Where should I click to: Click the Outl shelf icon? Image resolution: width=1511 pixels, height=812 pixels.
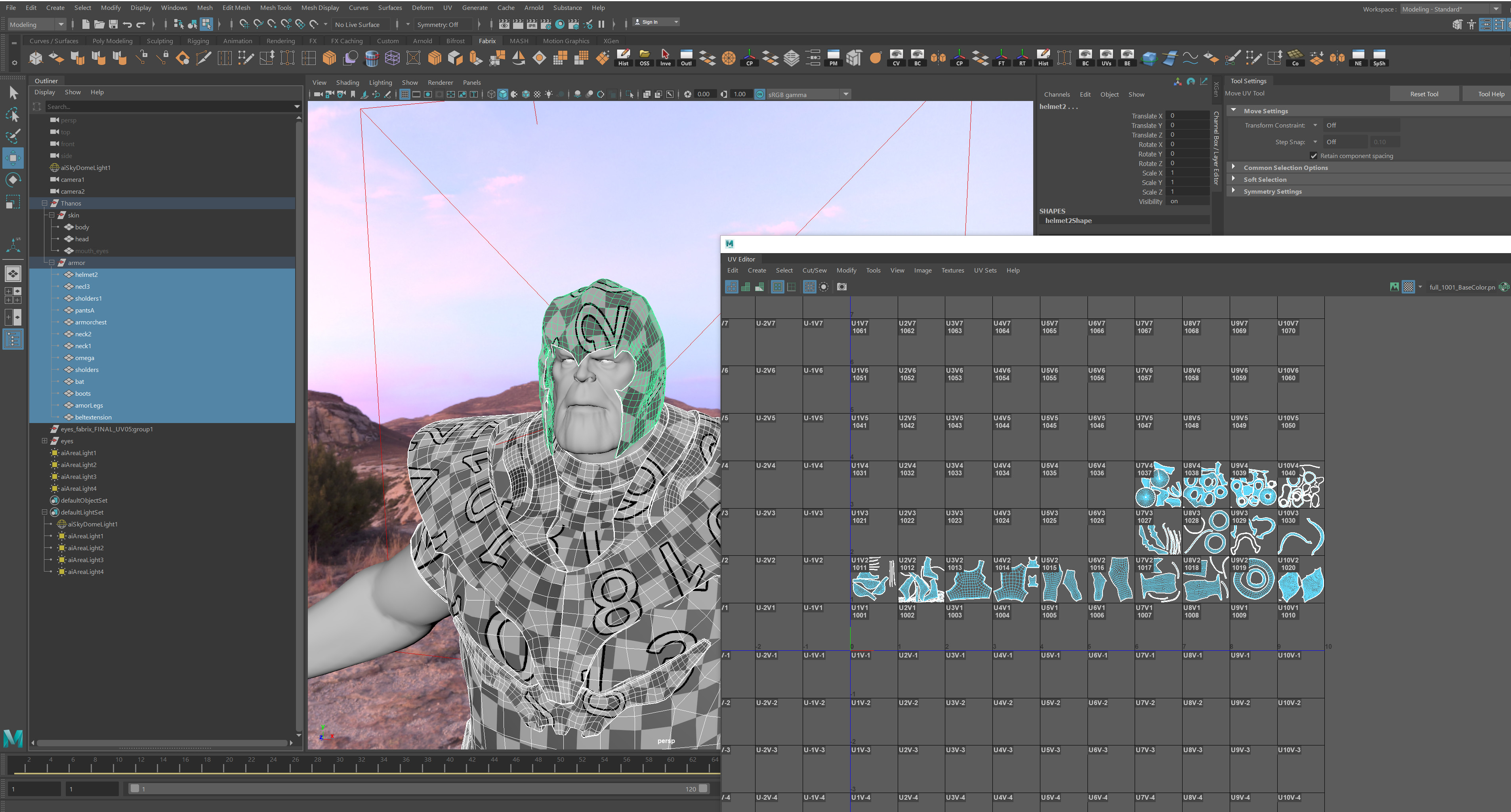pos(686,57)
